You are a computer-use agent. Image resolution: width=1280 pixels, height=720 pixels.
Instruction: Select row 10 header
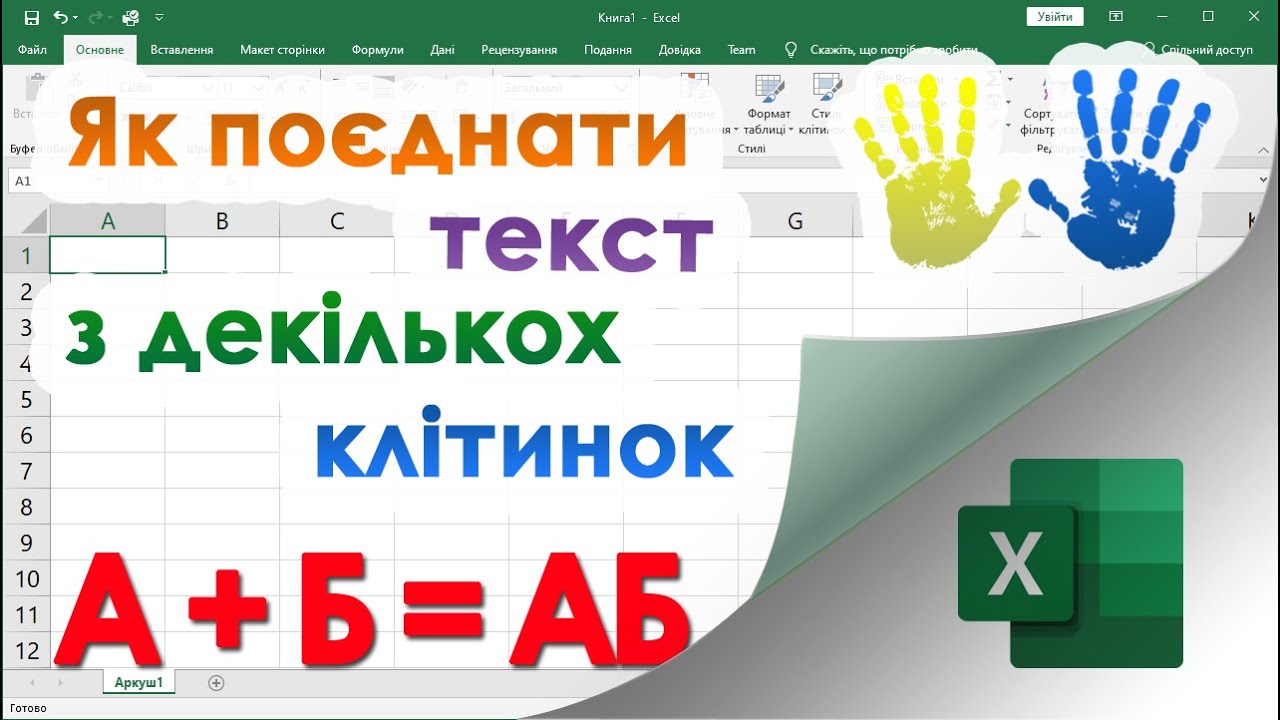coord(26,579)
